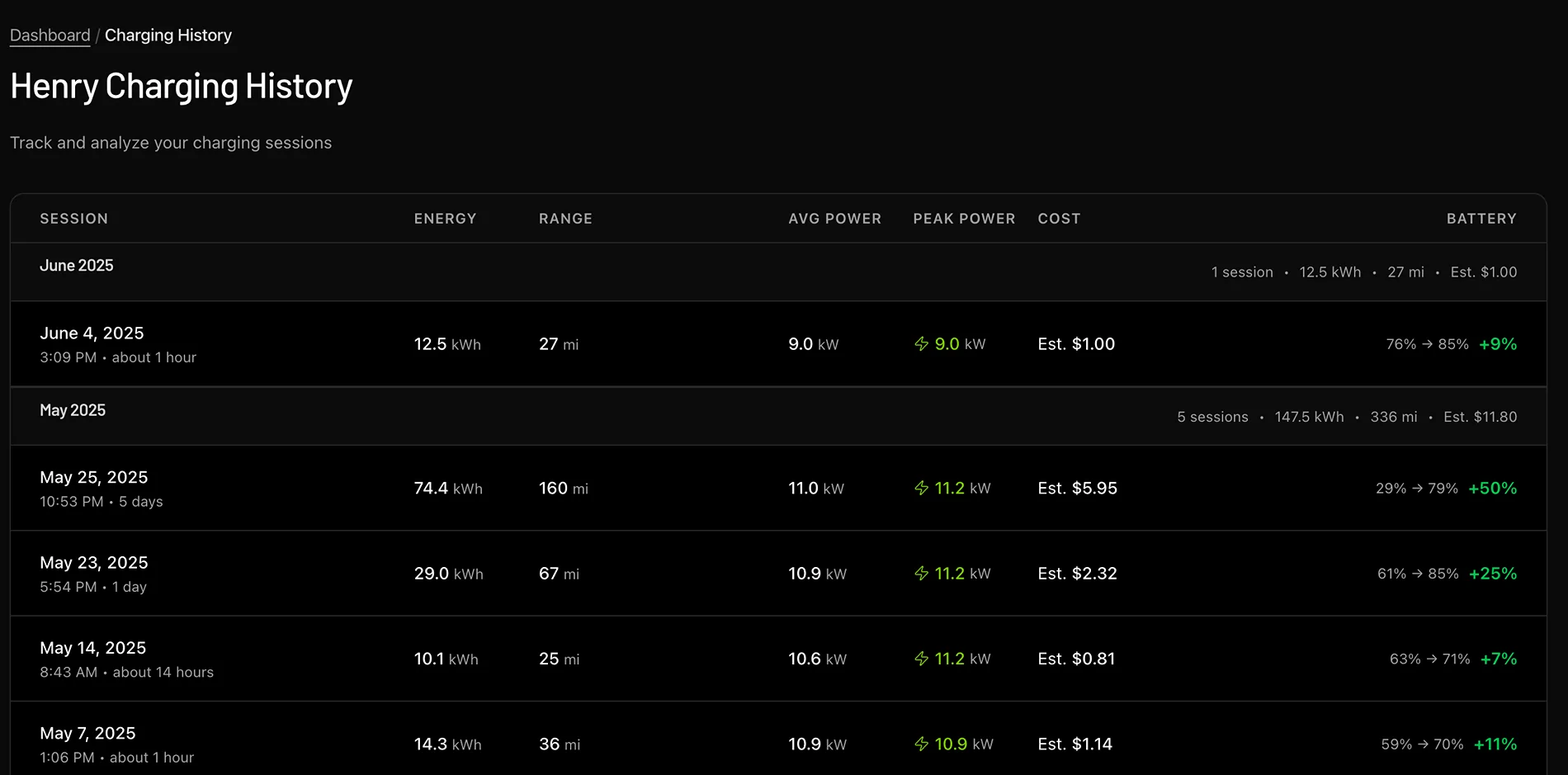Click the +9% battery gain

coord(1498,344)
